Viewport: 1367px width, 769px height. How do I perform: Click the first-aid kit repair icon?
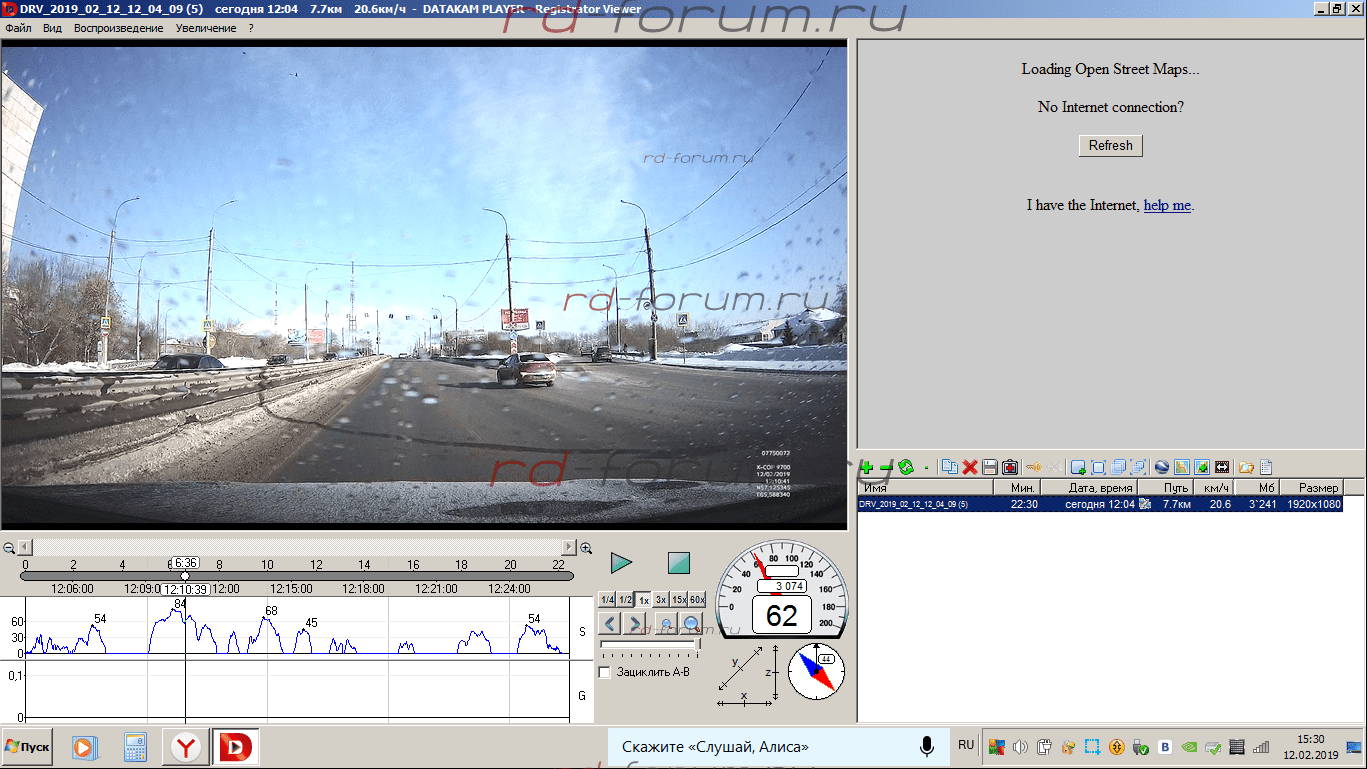1010,467
